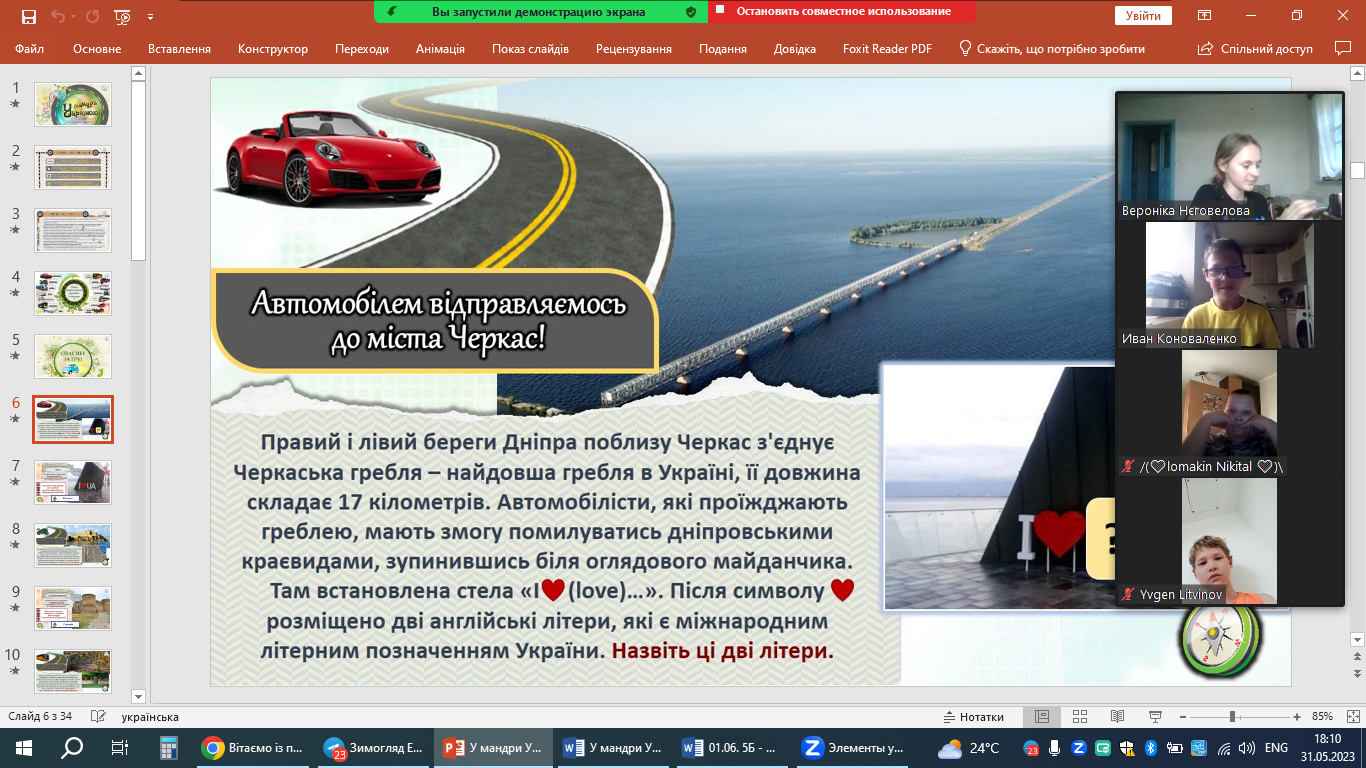Toggle the Нотатки notes pane
The width and height of the screenshot is (1366, 768).
coord(973,717)
